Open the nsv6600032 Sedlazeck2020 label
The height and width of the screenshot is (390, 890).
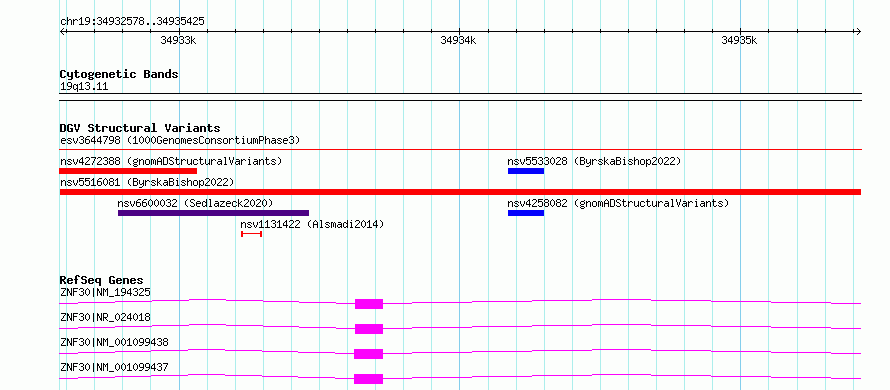(x=195, y=203)
